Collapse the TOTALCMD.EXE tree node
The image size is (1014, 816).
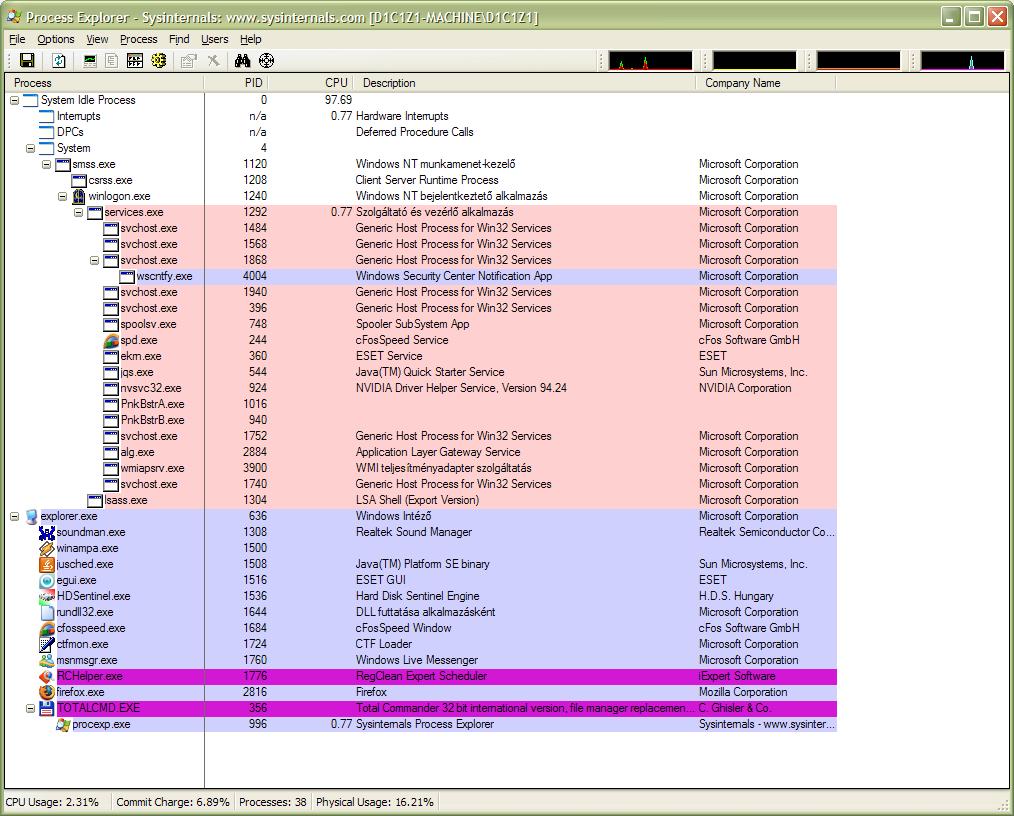(x=30, y=708)
